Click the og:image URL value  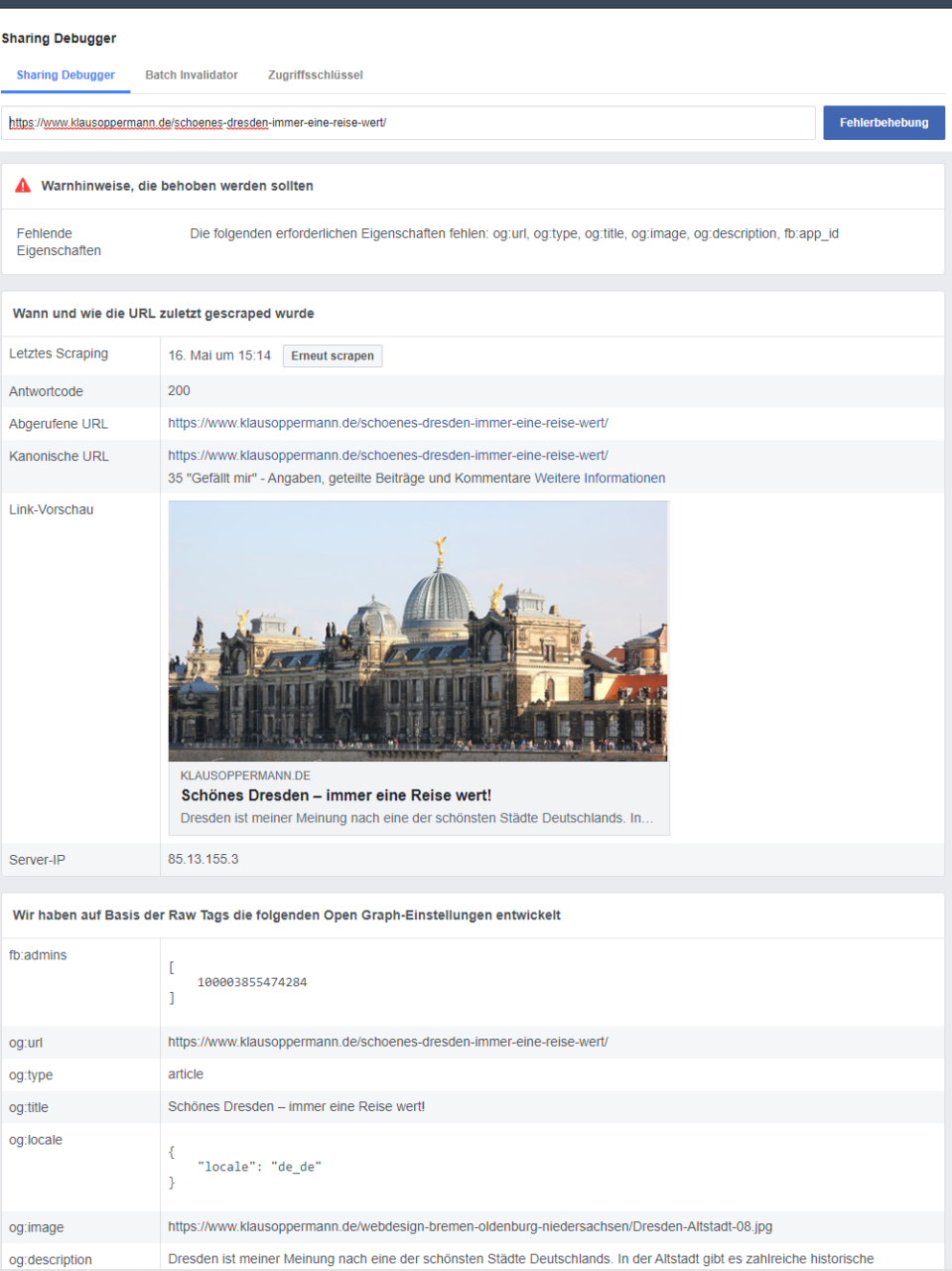pos(471,1227)
